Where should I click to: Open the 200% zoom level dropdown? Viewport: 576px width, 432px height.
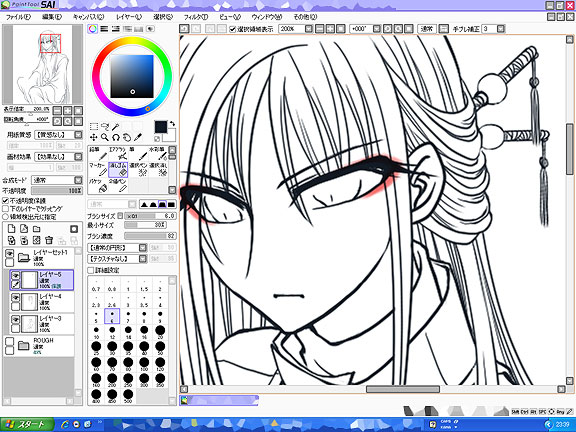(309, 28)
